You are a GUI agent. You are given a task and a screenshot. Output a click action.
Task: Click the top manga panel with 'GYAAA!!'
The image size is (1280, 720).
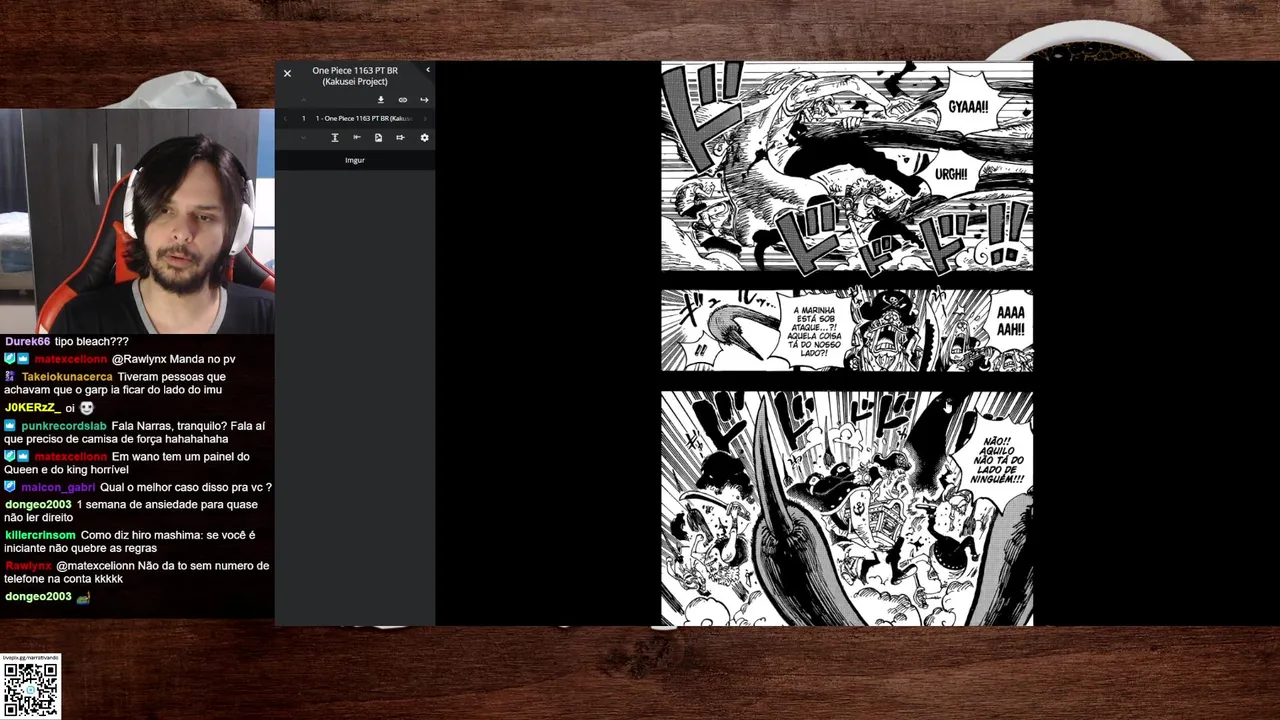click(x=847, y=166)
